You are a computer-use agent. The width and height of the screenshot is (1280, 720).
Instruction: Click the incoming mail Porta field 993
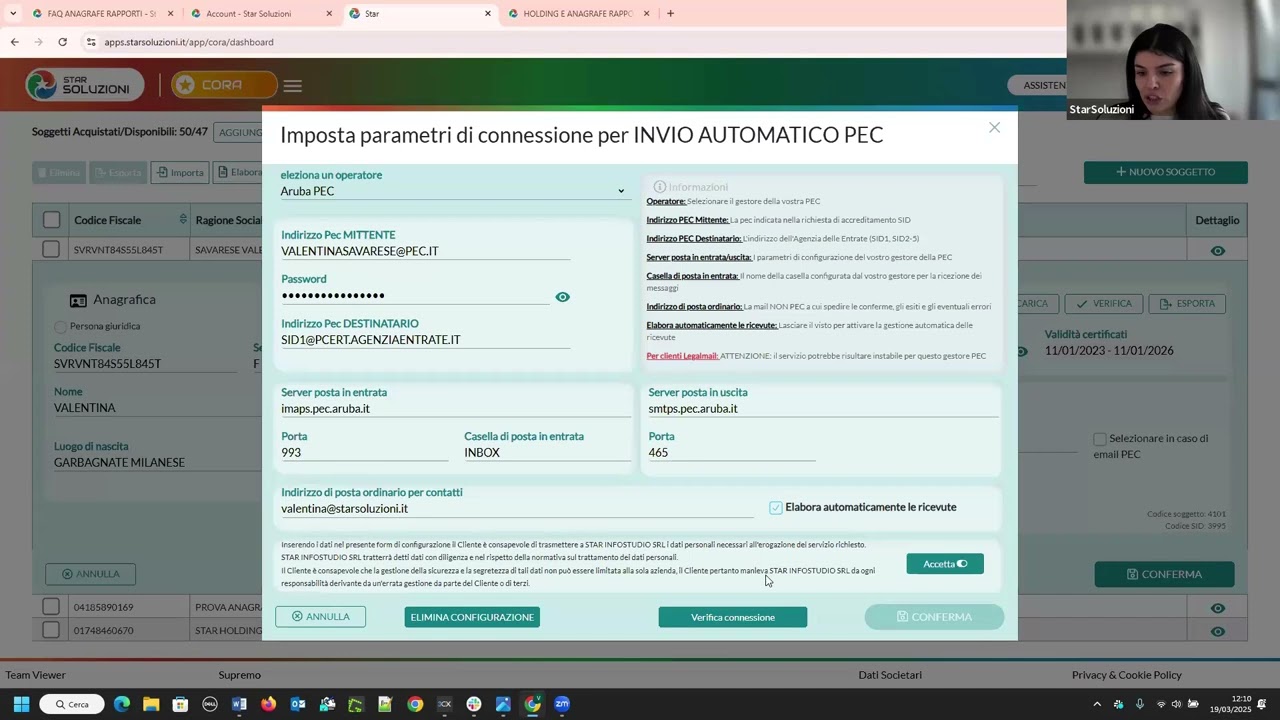(364, 453)
